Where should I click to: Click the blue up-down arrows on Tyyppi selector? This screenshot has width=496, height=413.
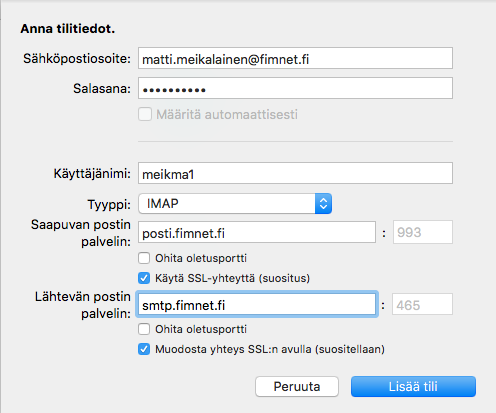(323, 203)
